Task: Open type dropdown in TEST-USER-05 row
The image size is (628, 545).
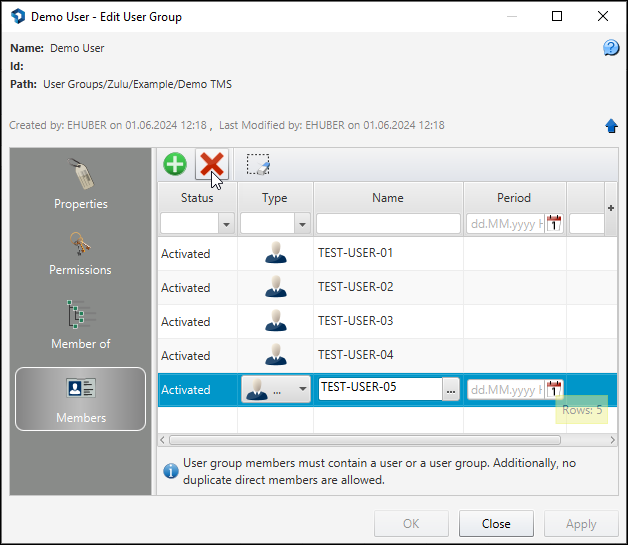Action: [x=276, y=389]
